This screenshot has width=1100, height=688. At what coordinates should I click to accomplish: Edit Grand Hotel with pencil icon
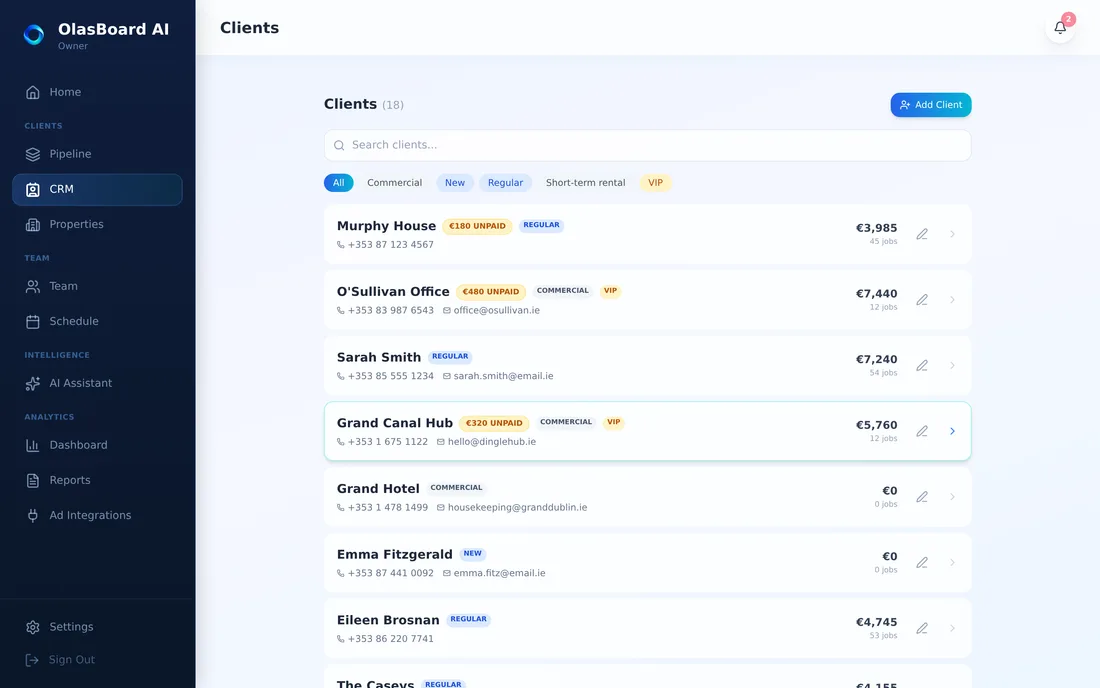click(922, 497)
